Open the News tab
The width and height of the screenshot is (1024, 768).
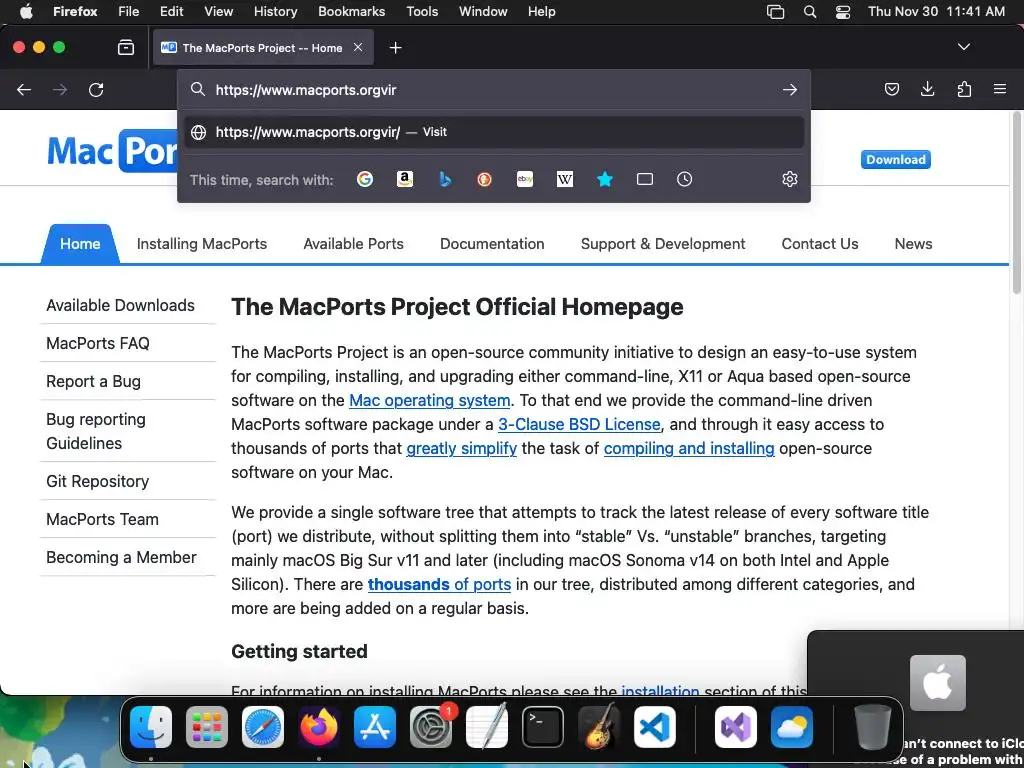[x=913, y=244]
